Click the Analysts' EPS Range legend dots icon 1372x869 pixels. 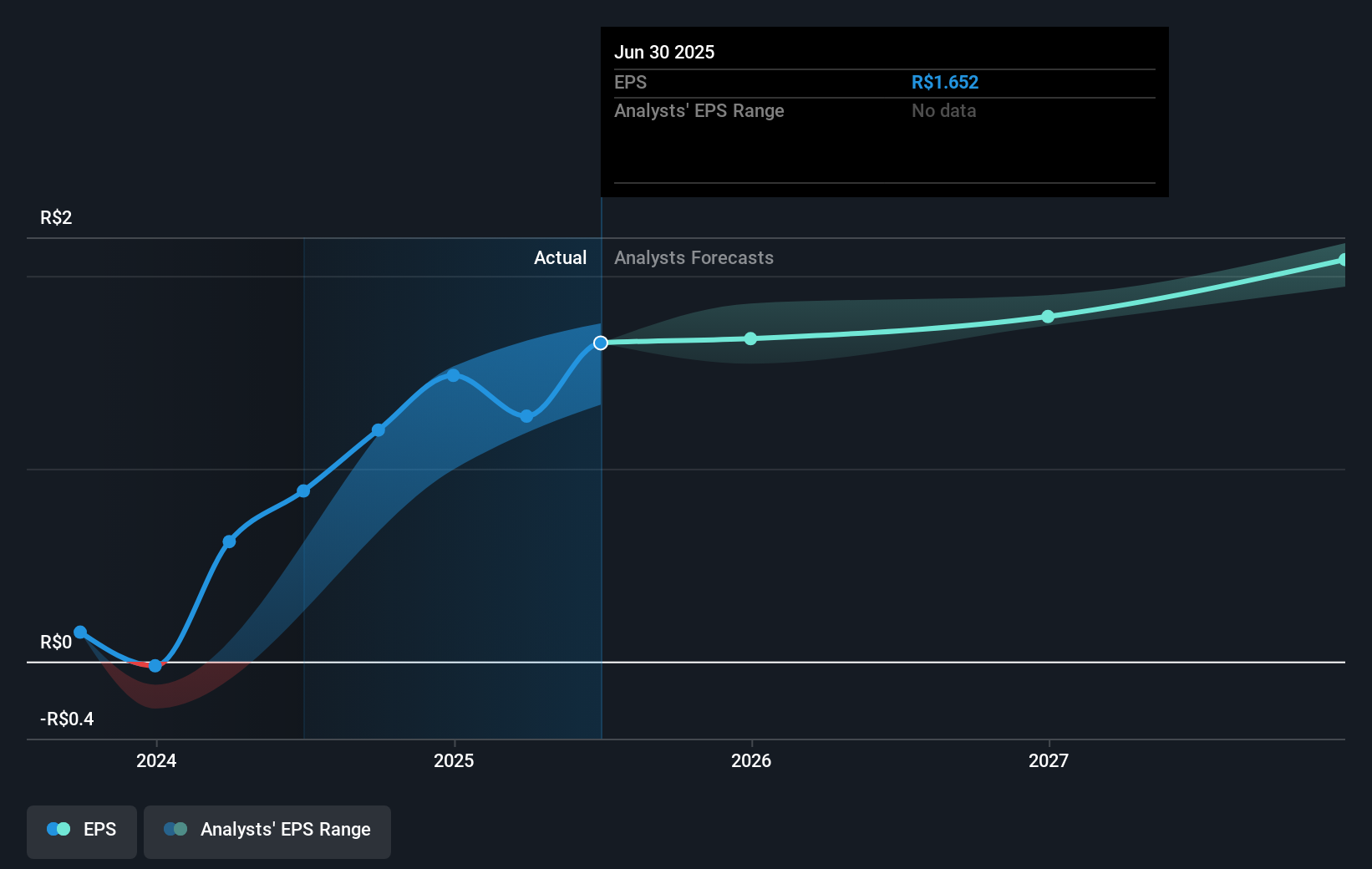coord(175,830)
